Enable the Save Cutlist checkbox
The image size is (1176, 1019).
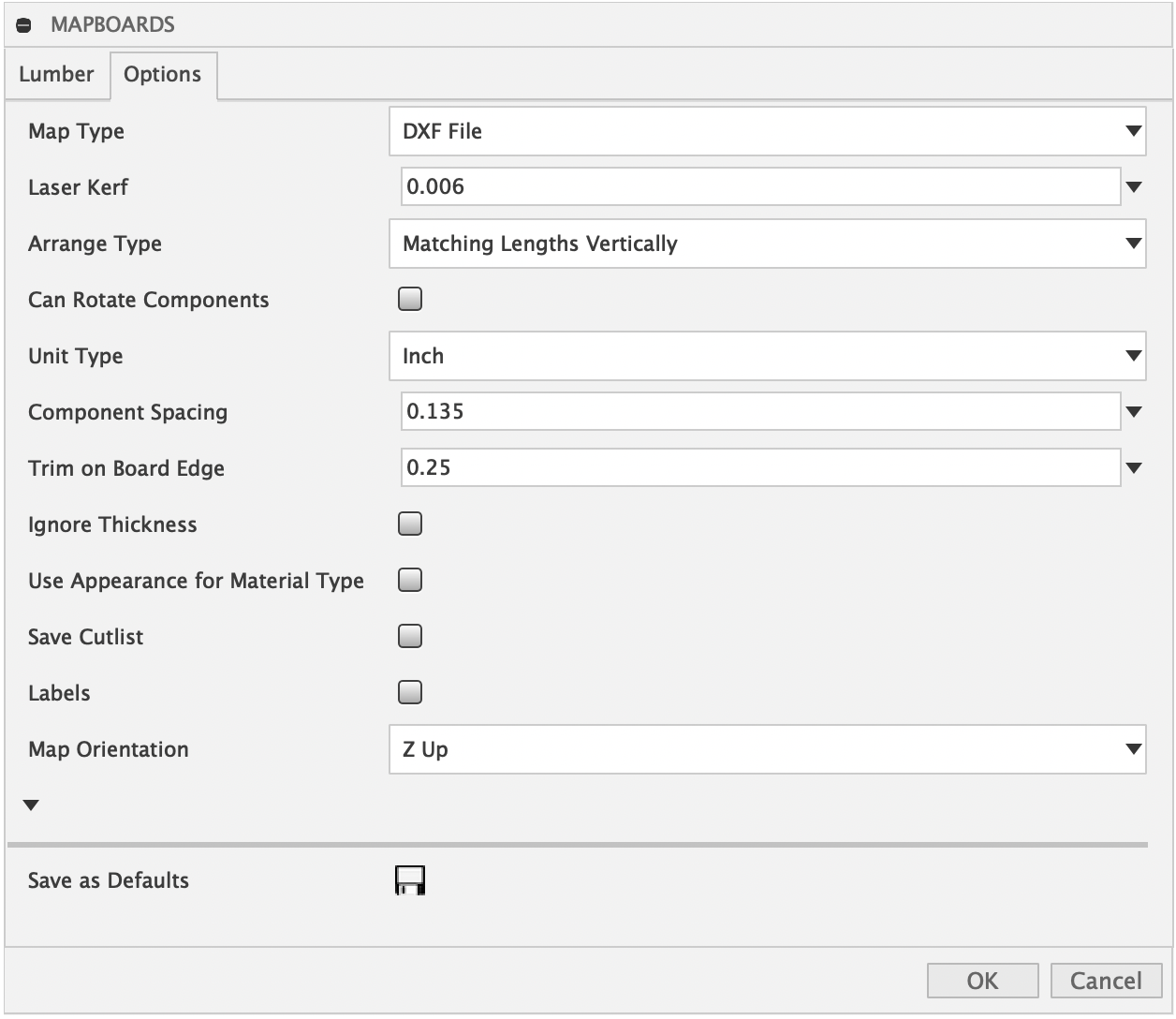pos(410,637)
